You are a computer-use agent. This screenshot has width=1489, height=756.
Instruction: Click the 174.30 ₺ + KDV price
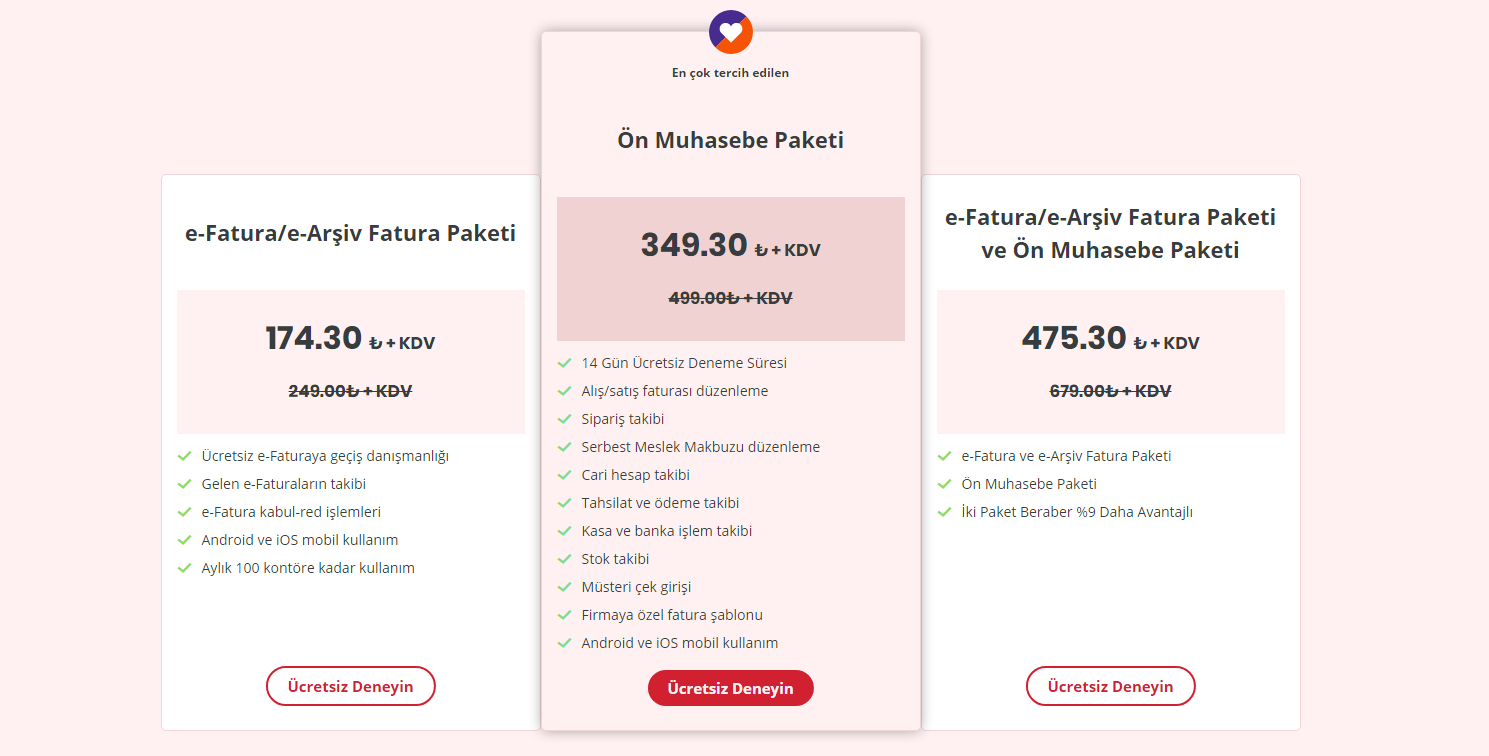350,340
